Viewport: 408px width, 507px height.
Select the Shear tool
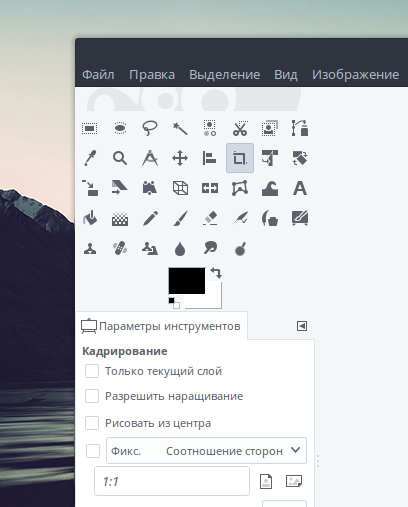point(119,188)
